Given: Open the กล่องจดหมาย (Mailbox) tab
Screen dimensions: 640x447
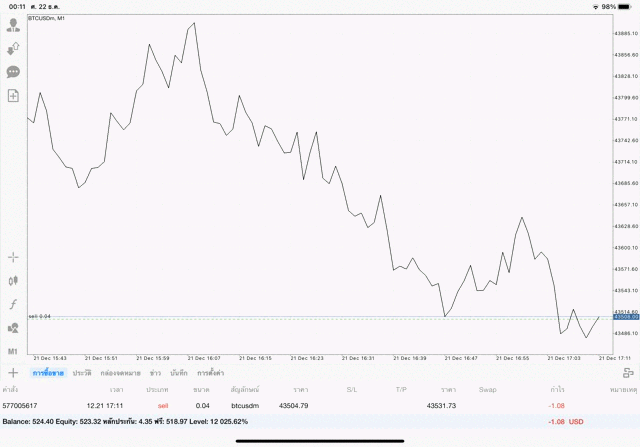Looking at the screenshot, I should click(x=120, y=372).
